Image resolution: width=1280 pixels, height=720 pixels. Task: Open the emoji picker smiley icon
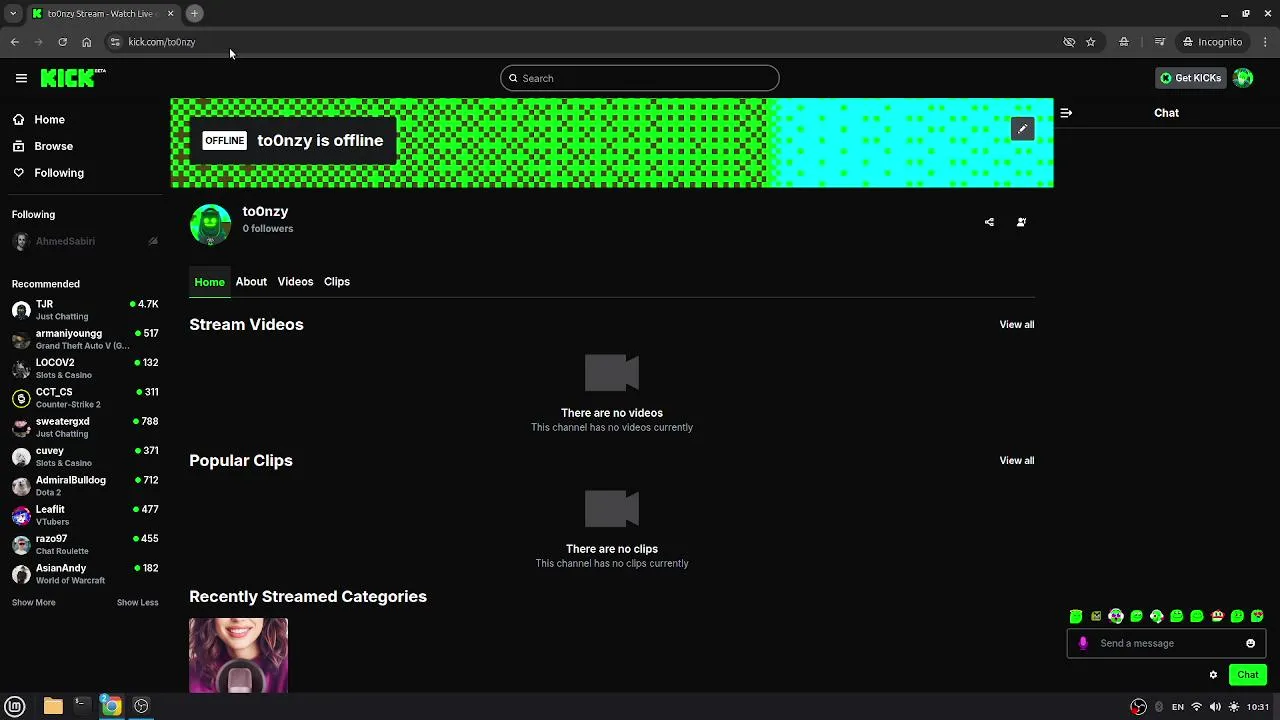(1250, 643)
